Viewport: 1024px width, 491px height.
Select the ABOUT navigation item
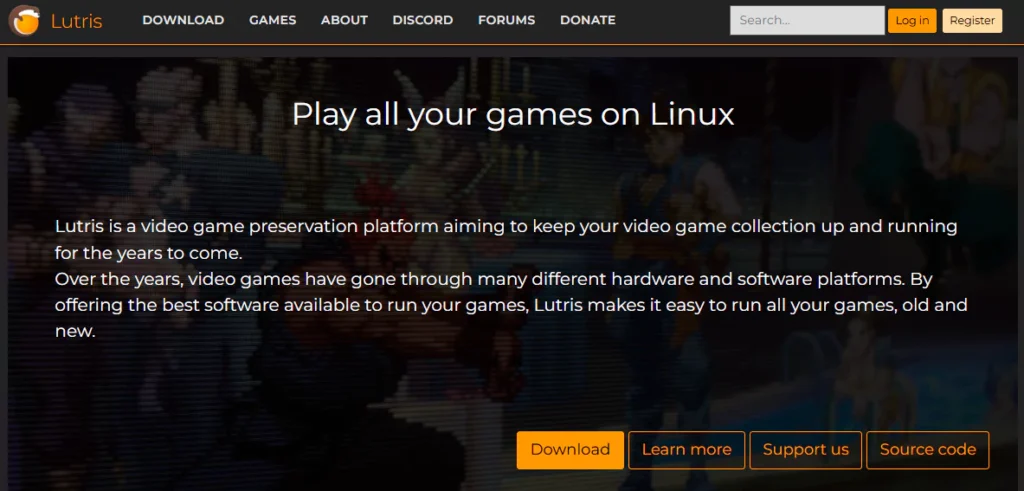pyautogui.click(x=344, y=20)
